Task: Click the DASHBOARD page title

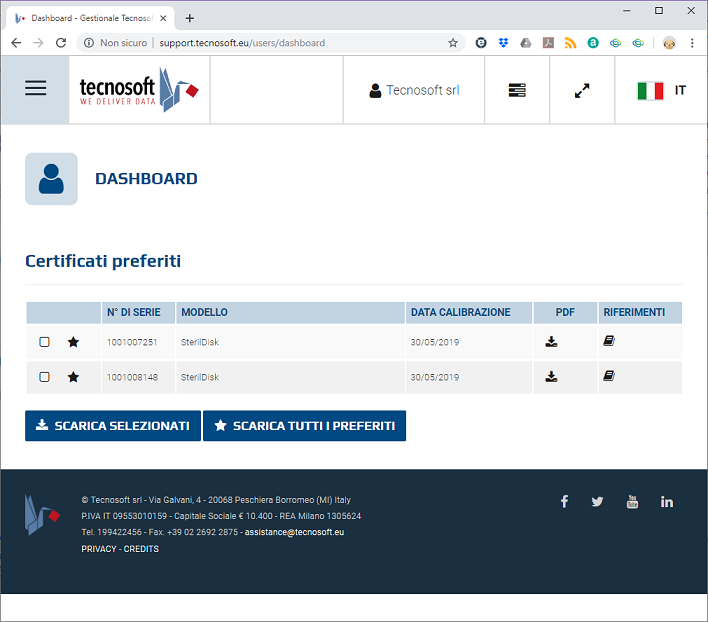Action: 146,179
